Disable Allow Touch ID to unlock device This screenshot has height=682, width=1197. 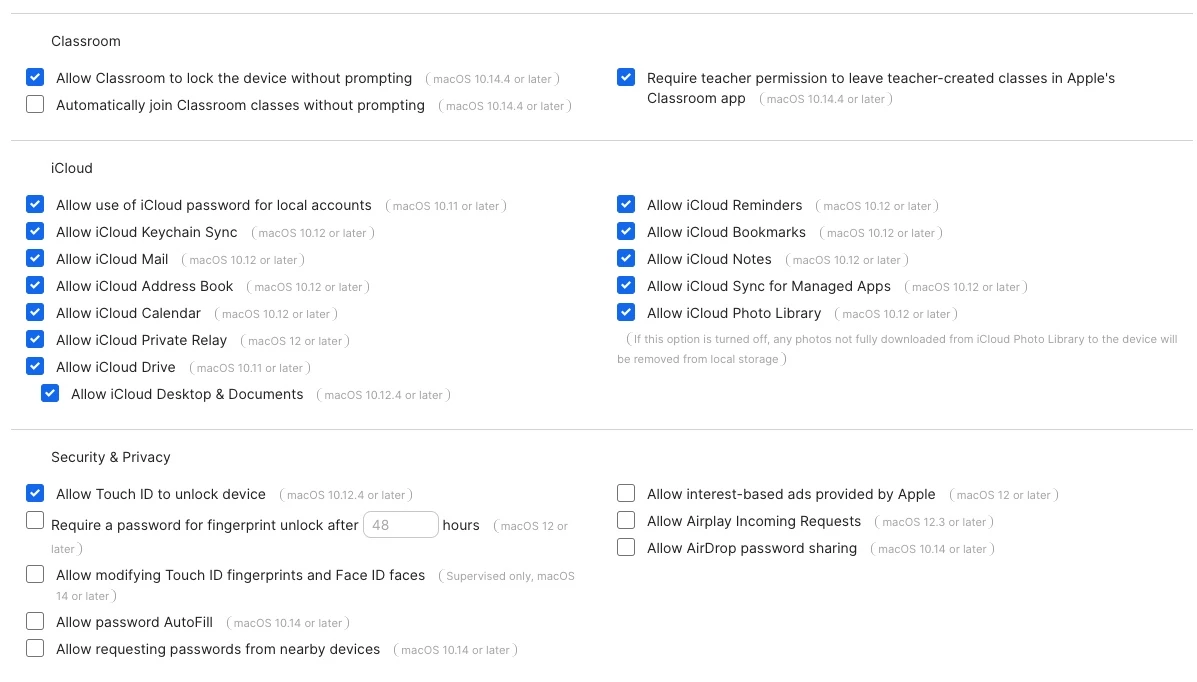(35, 493)
